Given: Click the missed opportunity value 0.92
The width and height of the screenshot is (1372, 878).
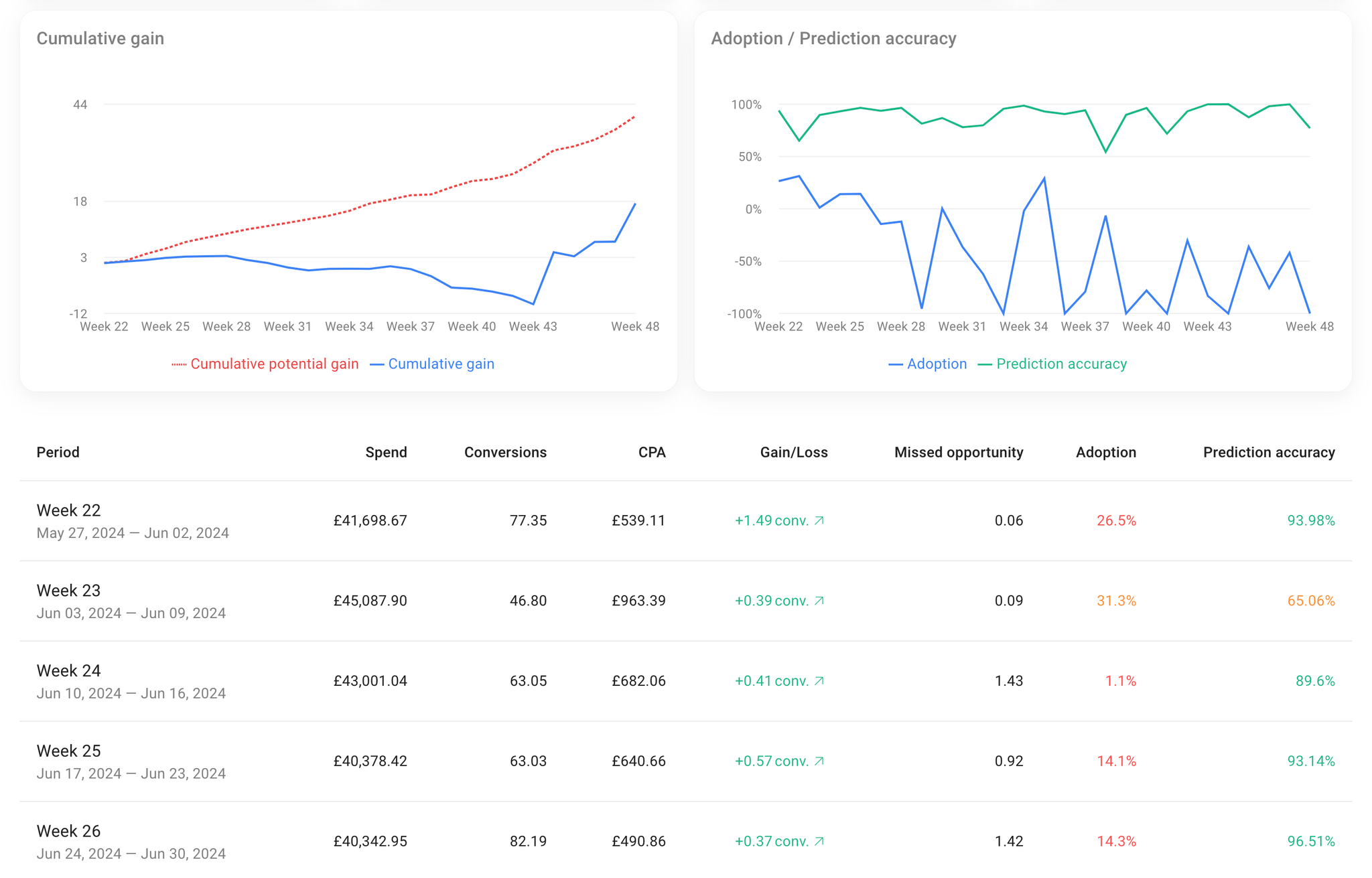Looking at the screenshot, I should tap(1009, 761).
